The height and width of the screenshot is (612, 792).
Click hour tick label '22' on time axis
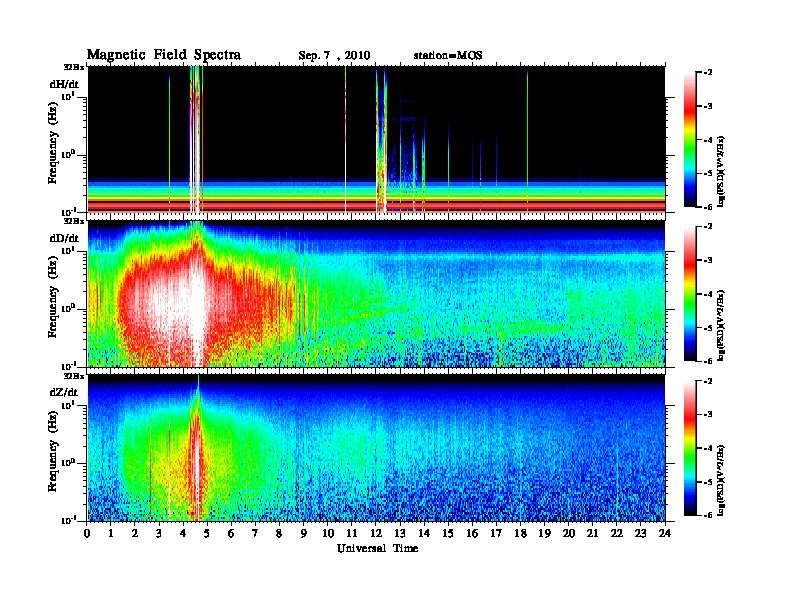coord(617,534)
